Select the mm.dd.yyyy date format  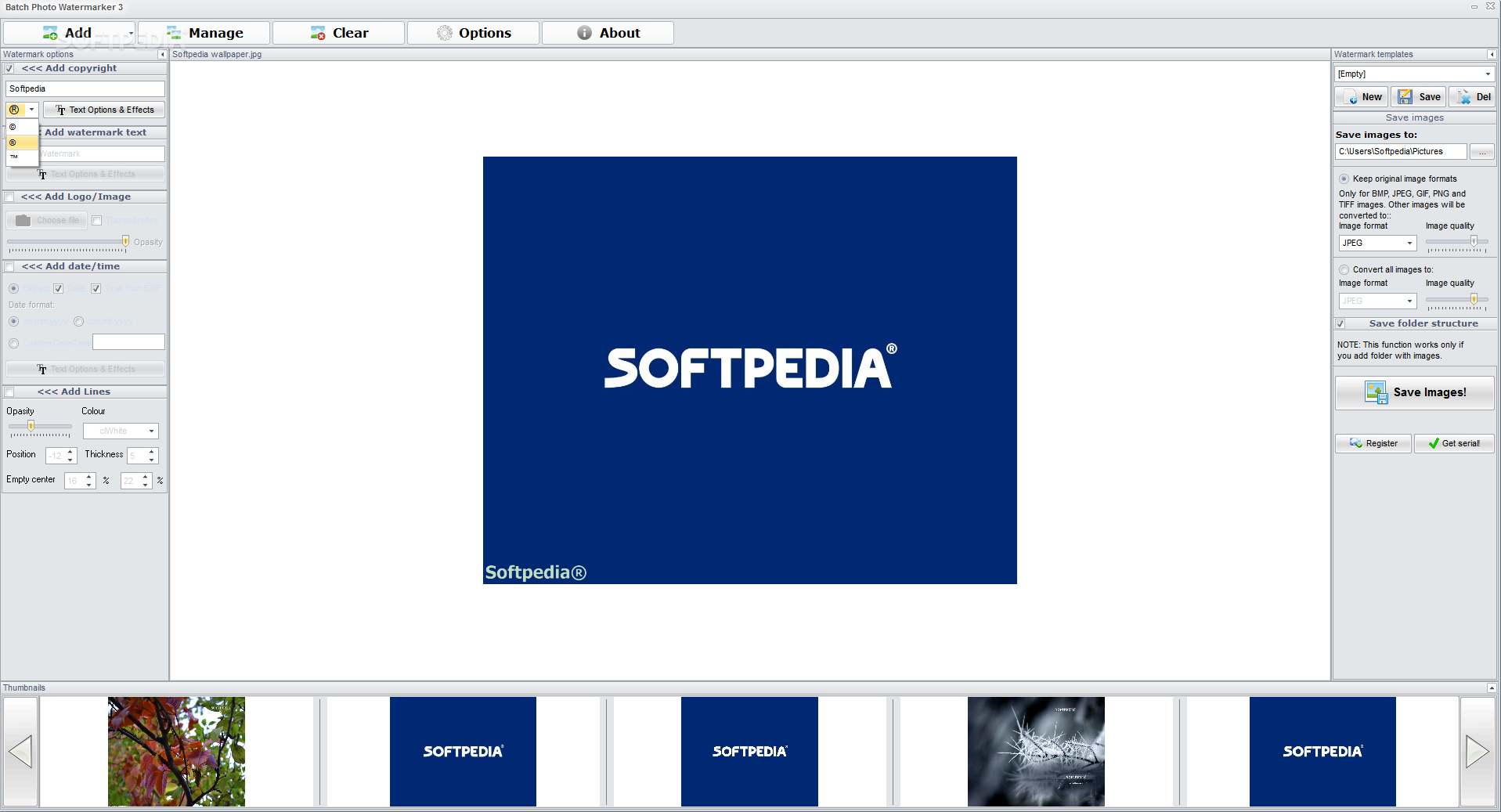click(78, 322)
